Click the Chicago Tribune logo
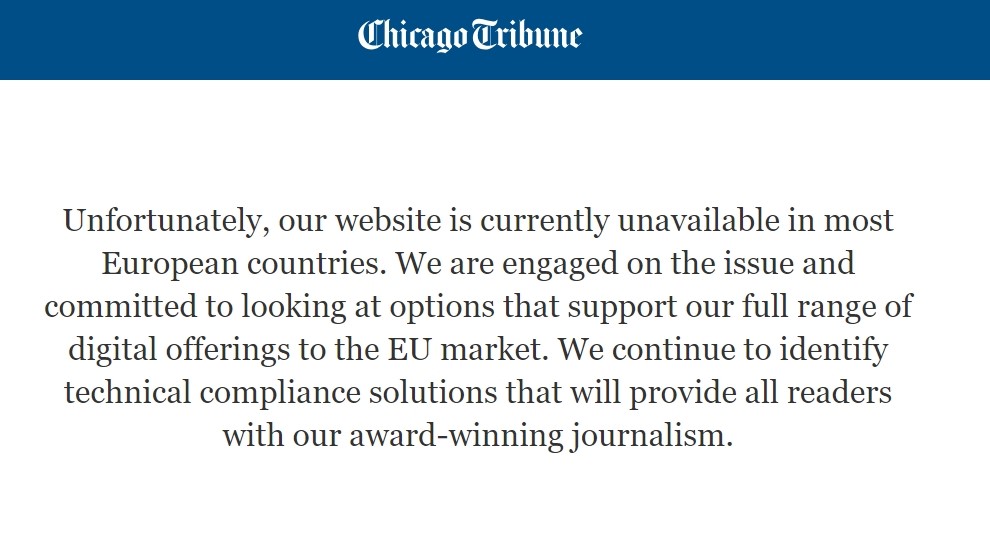The height and width of the screenshot is (541, 990). point(470,35)
